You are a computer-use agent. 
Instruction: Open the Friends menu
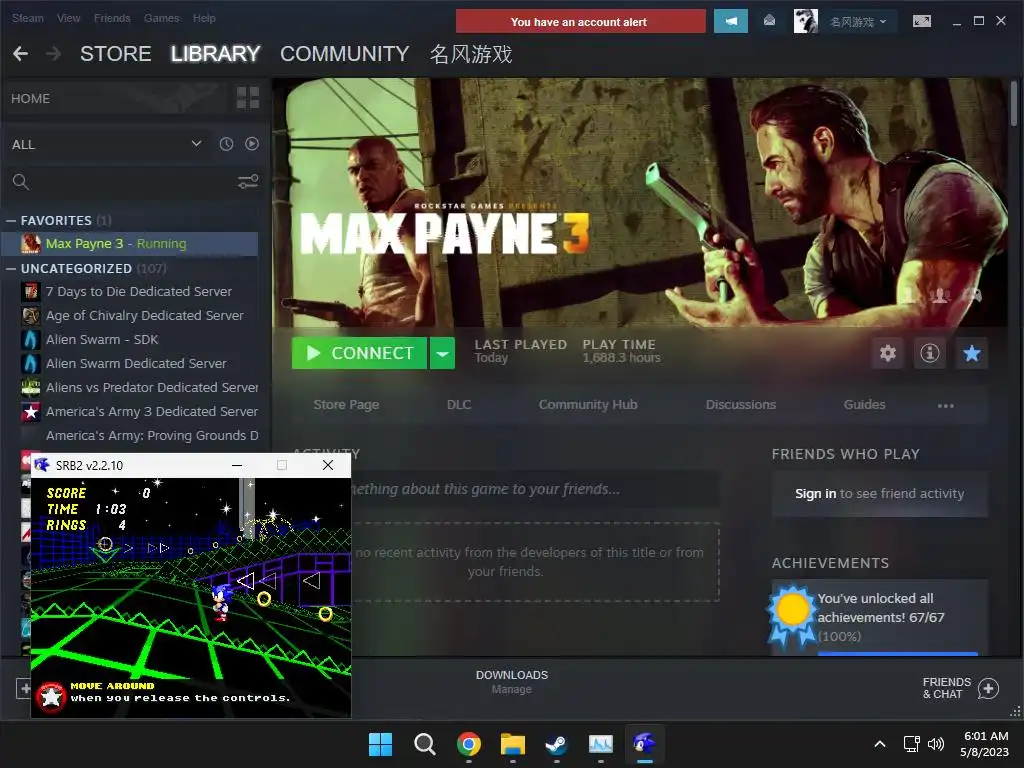tap(112, 18)
